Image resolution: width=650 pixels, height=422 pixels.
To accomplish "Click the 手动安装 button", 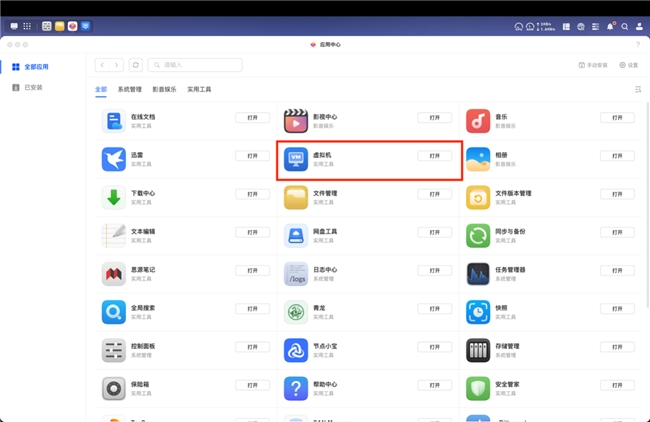I will click(x=593, y=65).
